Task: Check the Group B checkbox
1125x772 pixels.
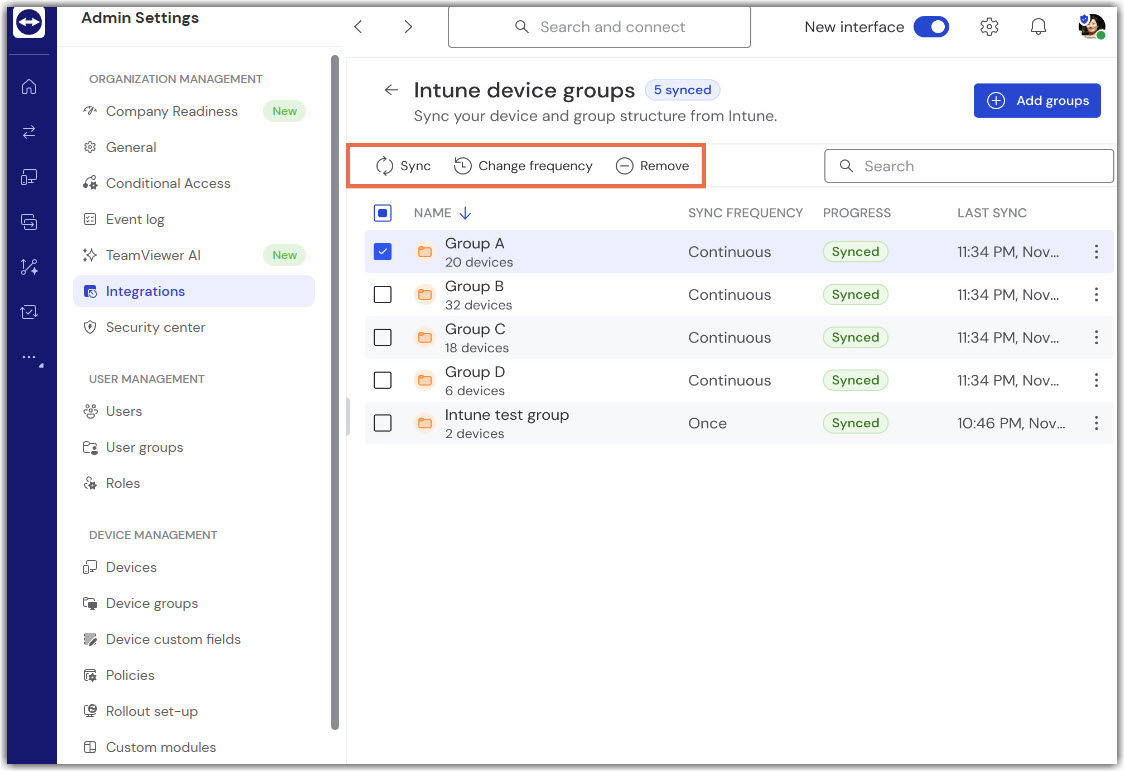Action: [382, 295]
